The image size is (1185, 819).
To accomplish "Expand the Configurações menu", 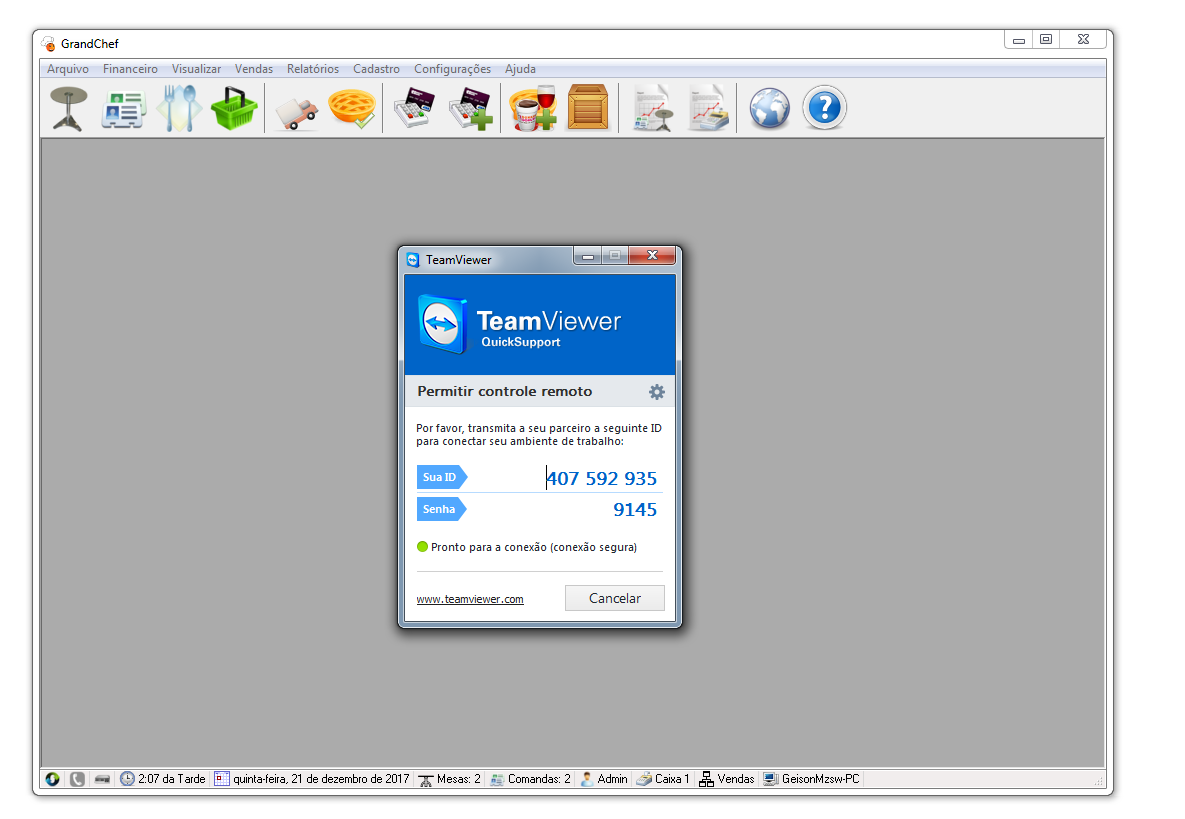I will click(x=452, y=69).
